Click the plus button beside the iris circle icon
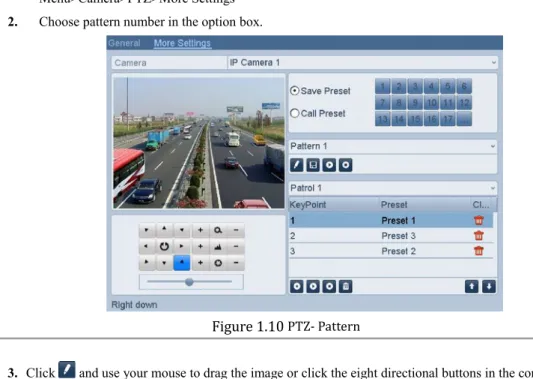The height and width of the screenshot is (379, 533). point(201,263)
